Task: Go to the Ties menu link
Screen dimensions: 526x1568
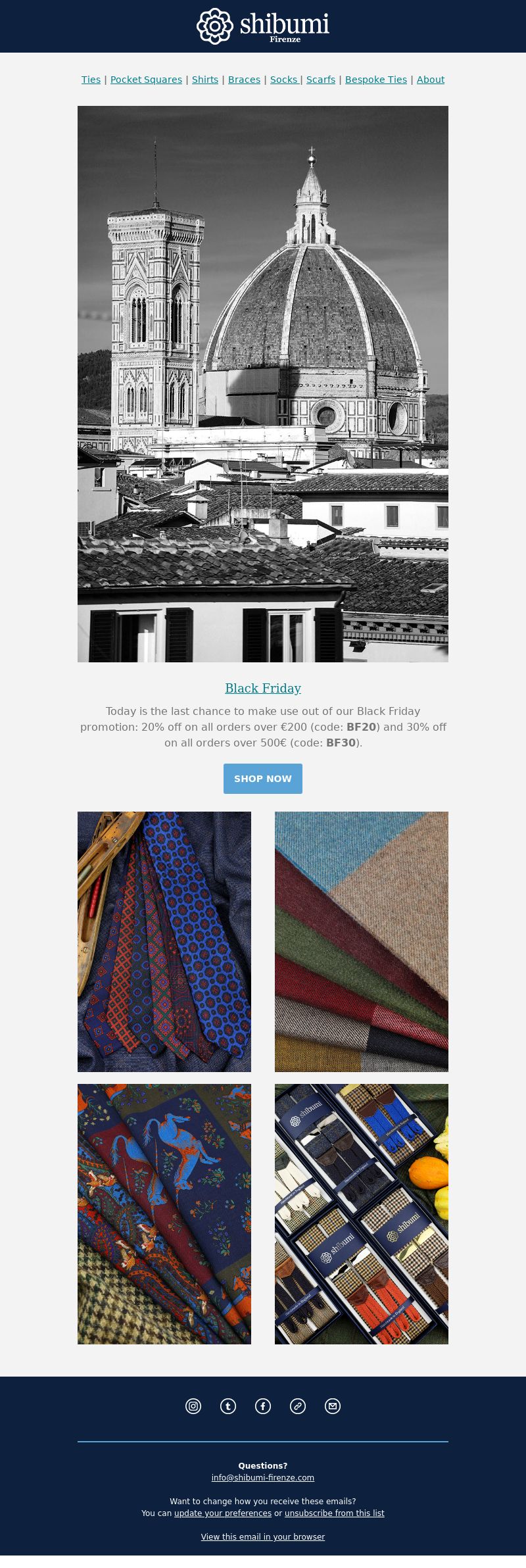Action: tap(91, 80)
